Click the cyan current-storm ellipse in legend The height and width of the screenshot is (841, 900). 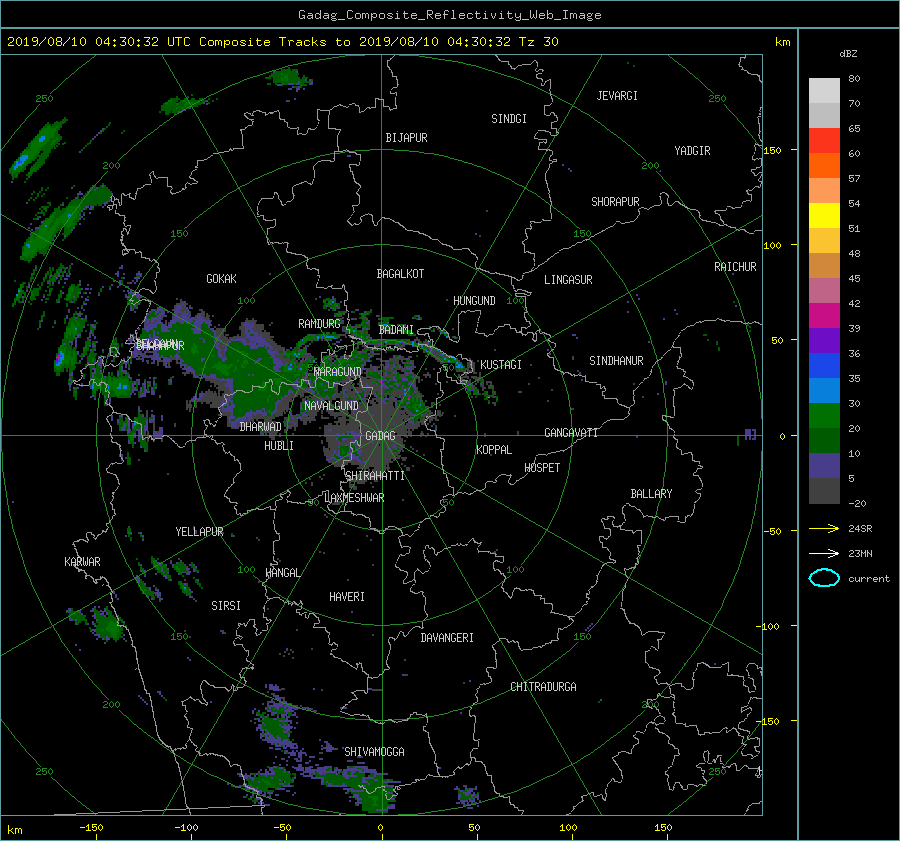coord(824,578)
